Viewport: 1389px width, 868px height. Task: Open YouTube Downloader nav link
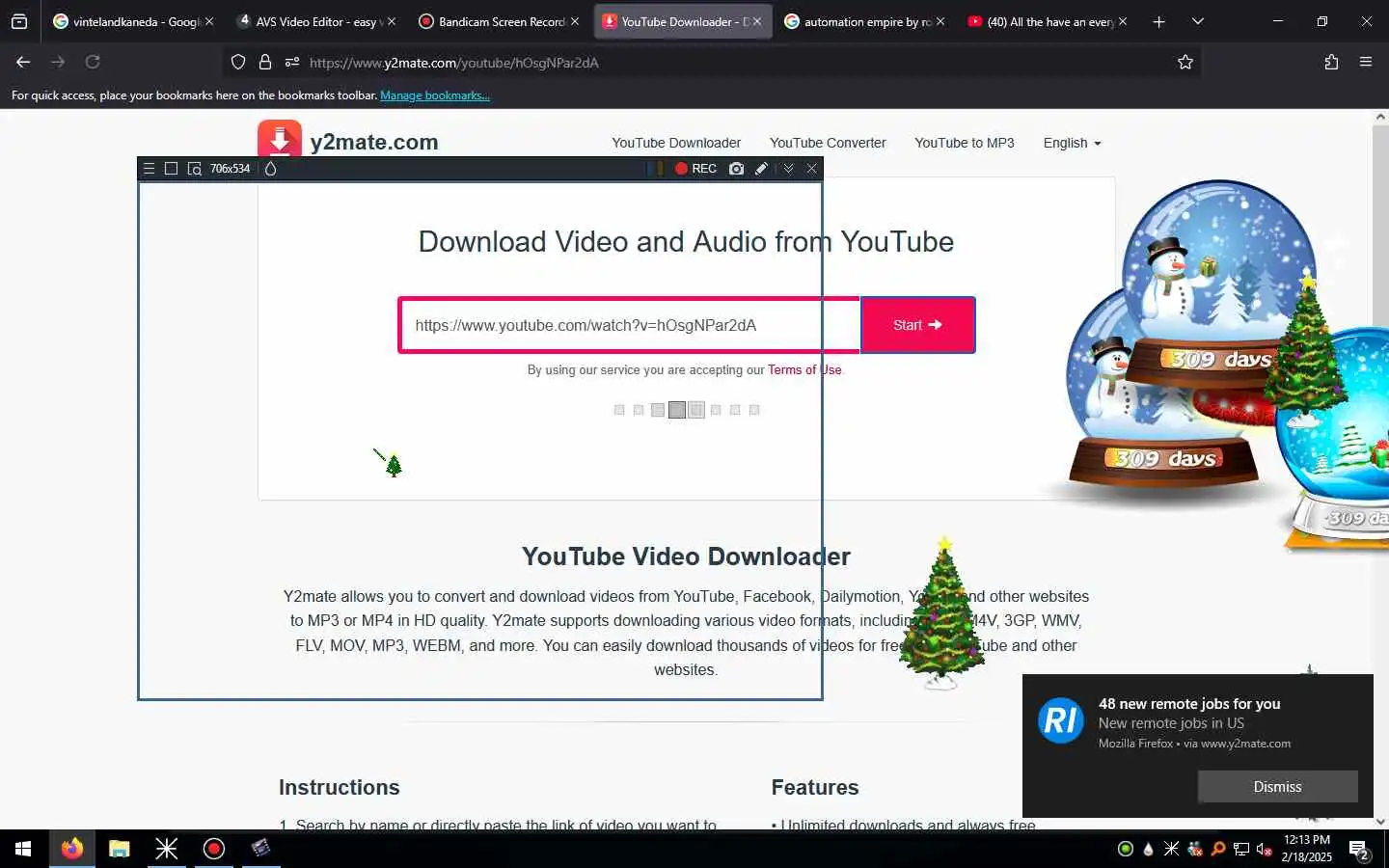tap(676, 143)
